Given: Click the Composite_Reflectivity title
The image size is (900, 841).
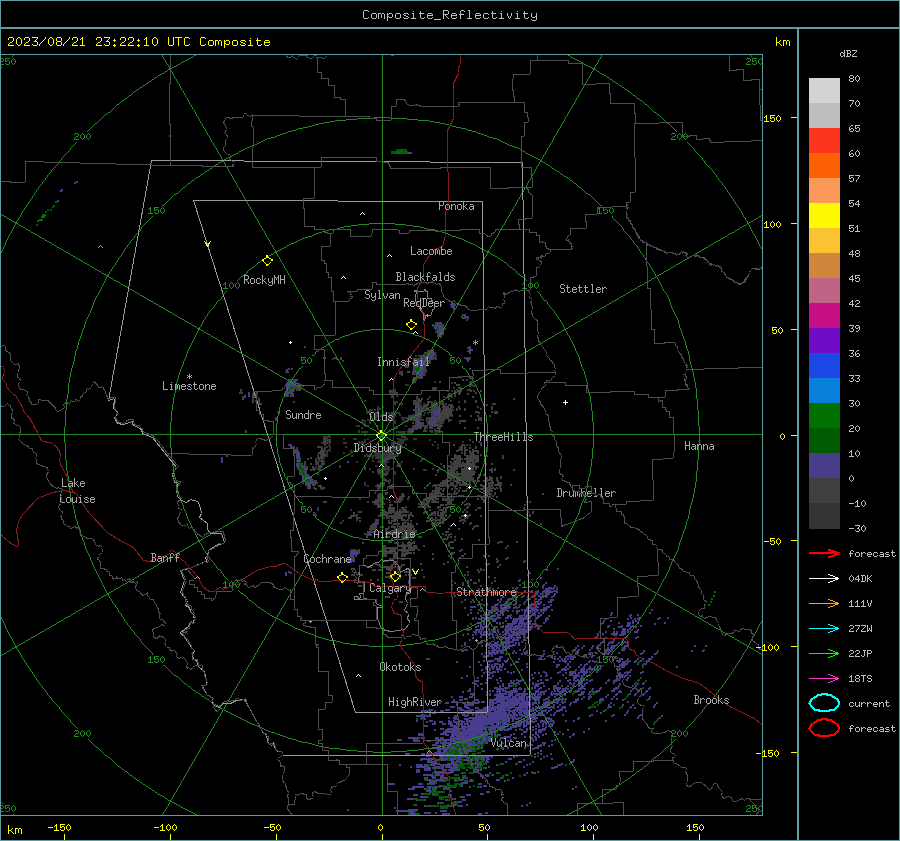Looking at the screenshot, I should point(450,15).
